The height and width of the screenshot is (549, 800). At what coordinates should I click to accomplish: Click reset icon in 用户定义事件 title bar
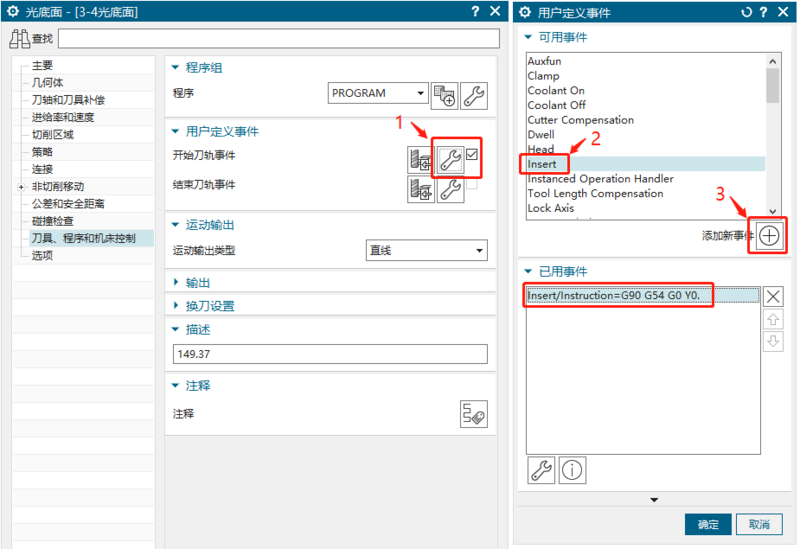pyautogui.click(x=746, y=12)
